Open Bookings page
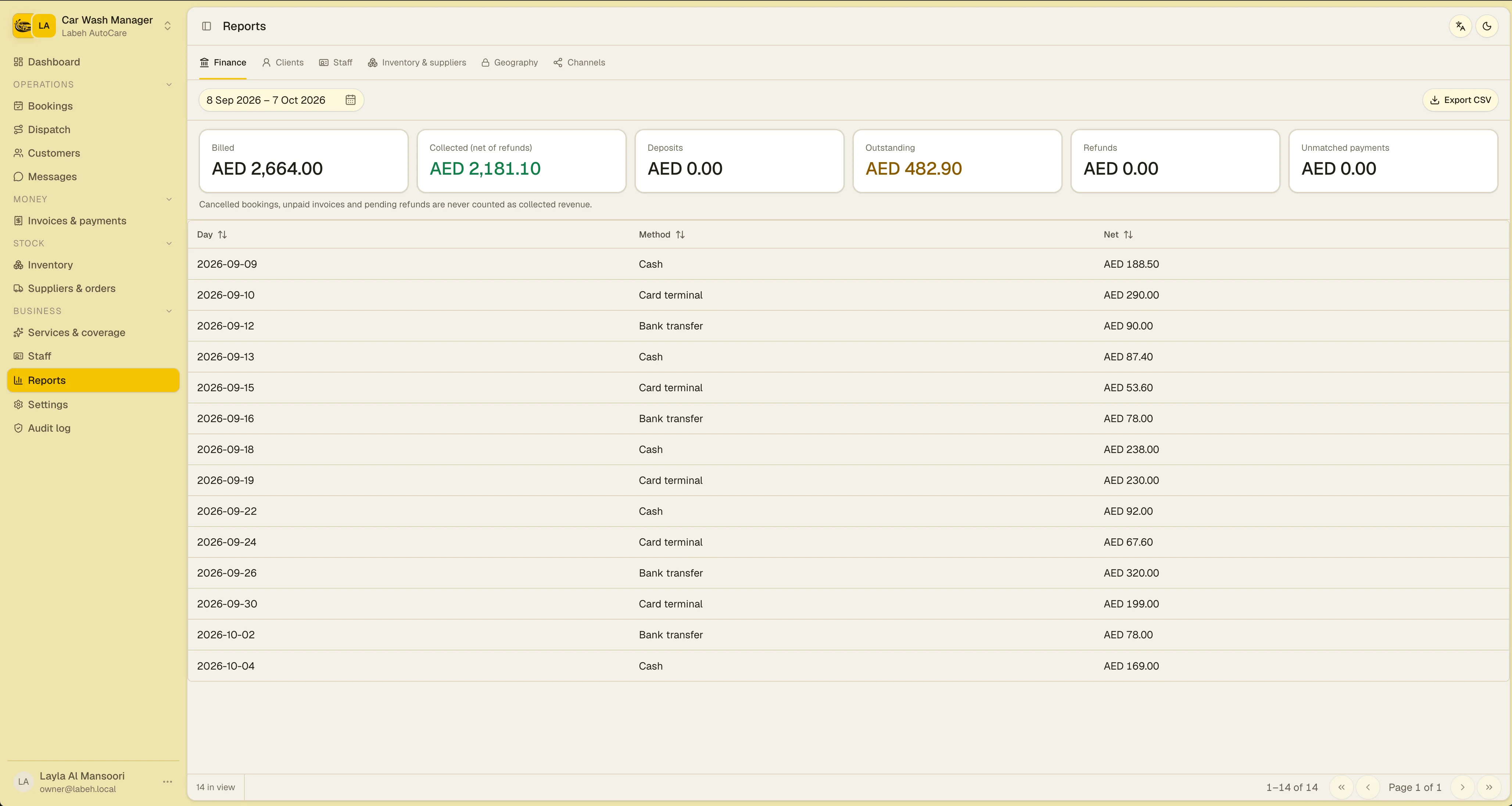Screen dimensions: 1512x806 click(93, 106)
